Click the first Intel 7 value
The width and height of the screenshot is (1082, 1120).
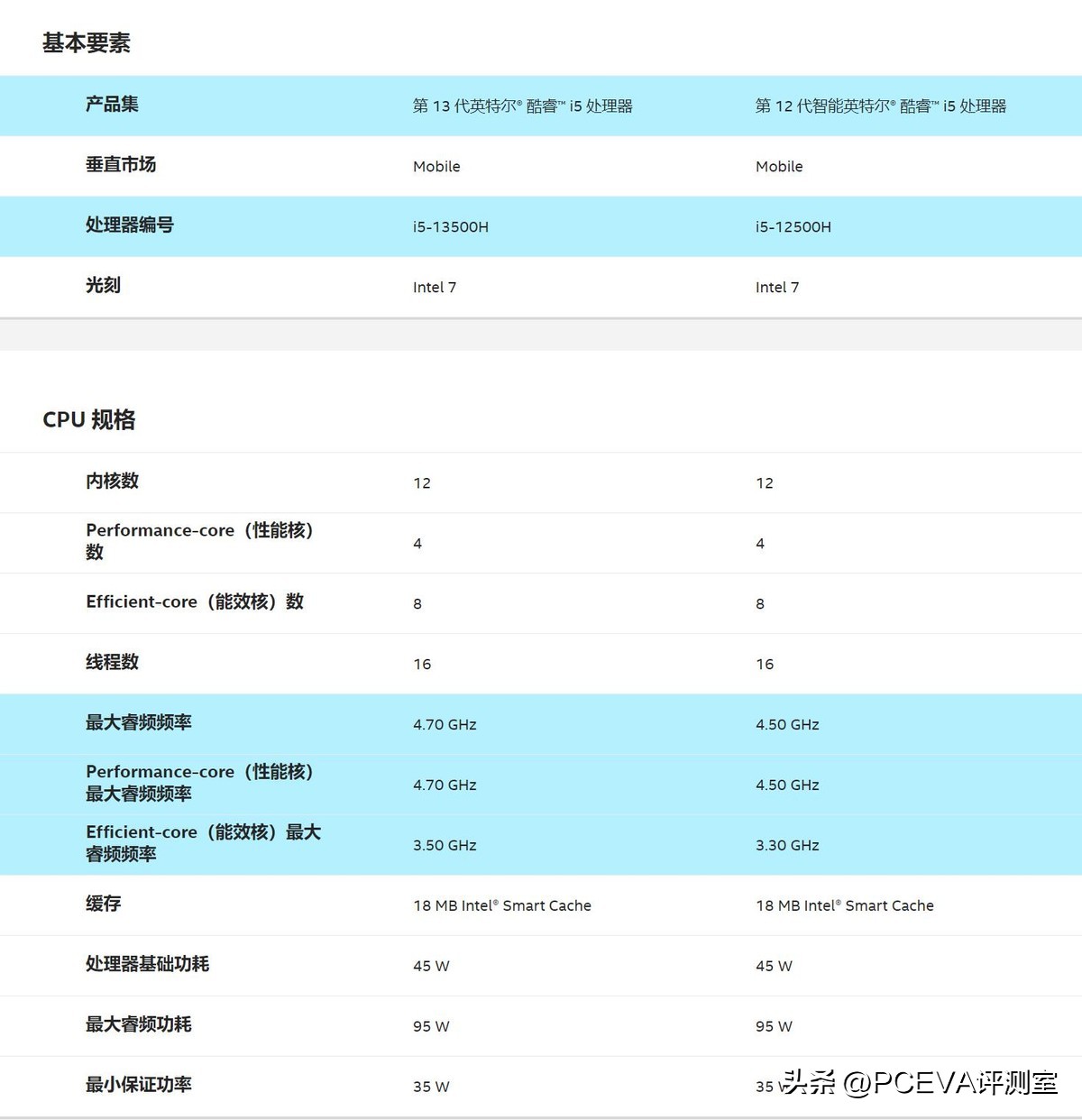(435, 287)
